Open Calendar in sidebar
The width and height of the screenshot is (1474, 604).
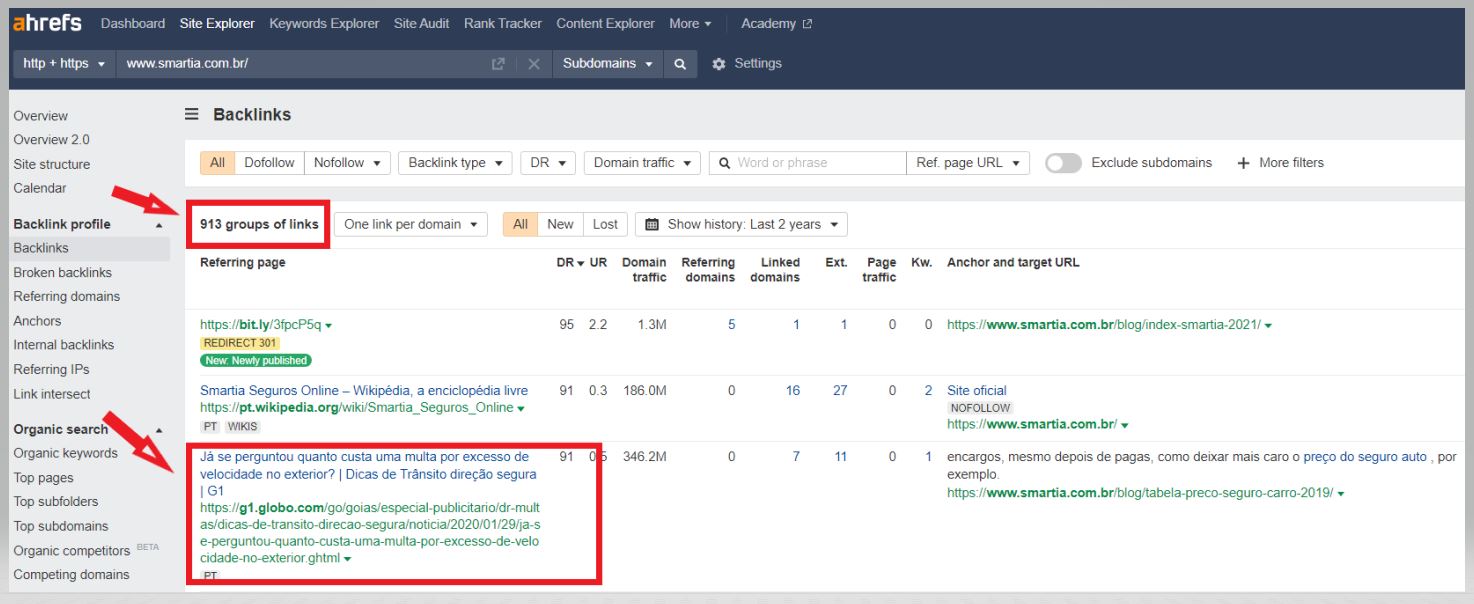pyautogui.click(x=40, y=188)
